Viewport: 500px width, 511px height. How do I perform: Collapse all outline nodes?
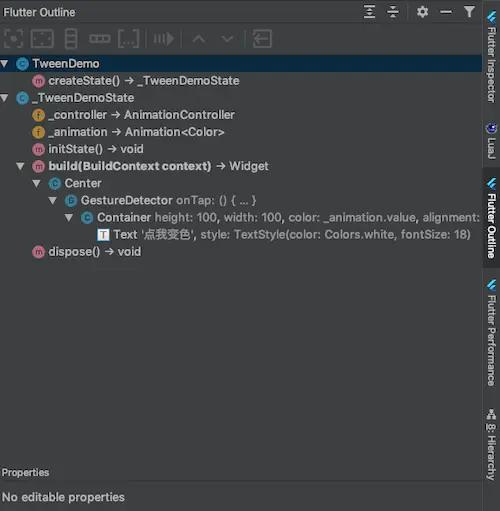coord(393,12)
